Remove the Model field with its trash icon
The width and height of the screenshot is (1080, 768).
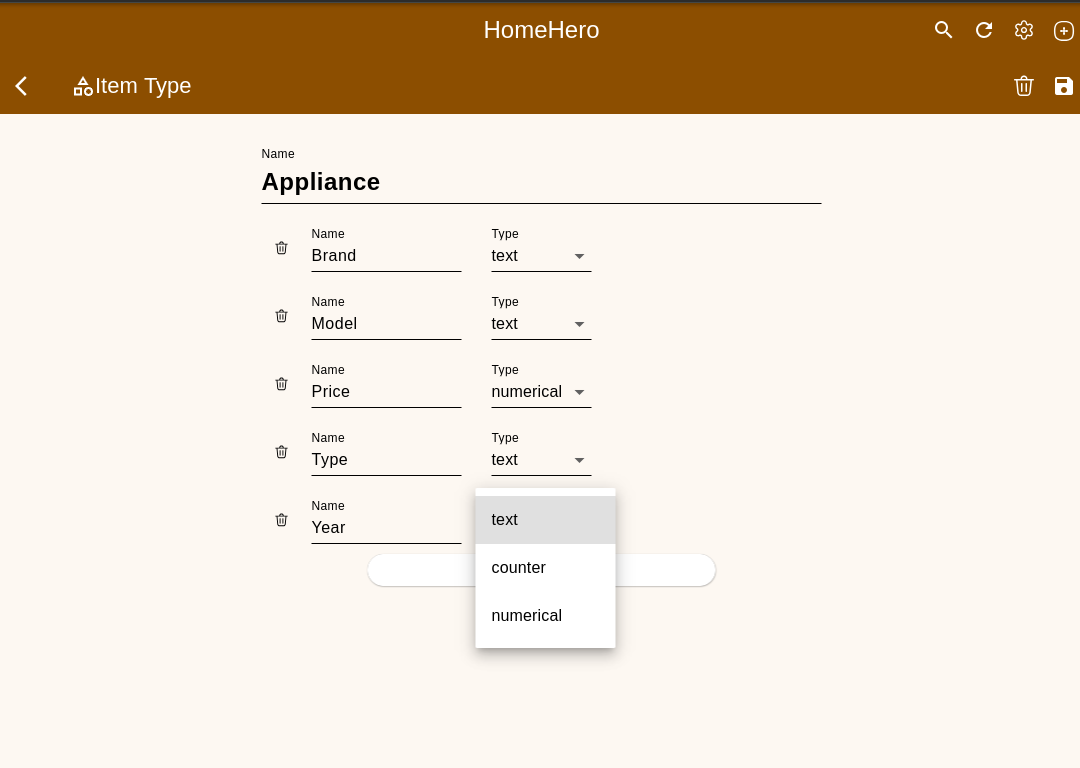pos(281,316)
